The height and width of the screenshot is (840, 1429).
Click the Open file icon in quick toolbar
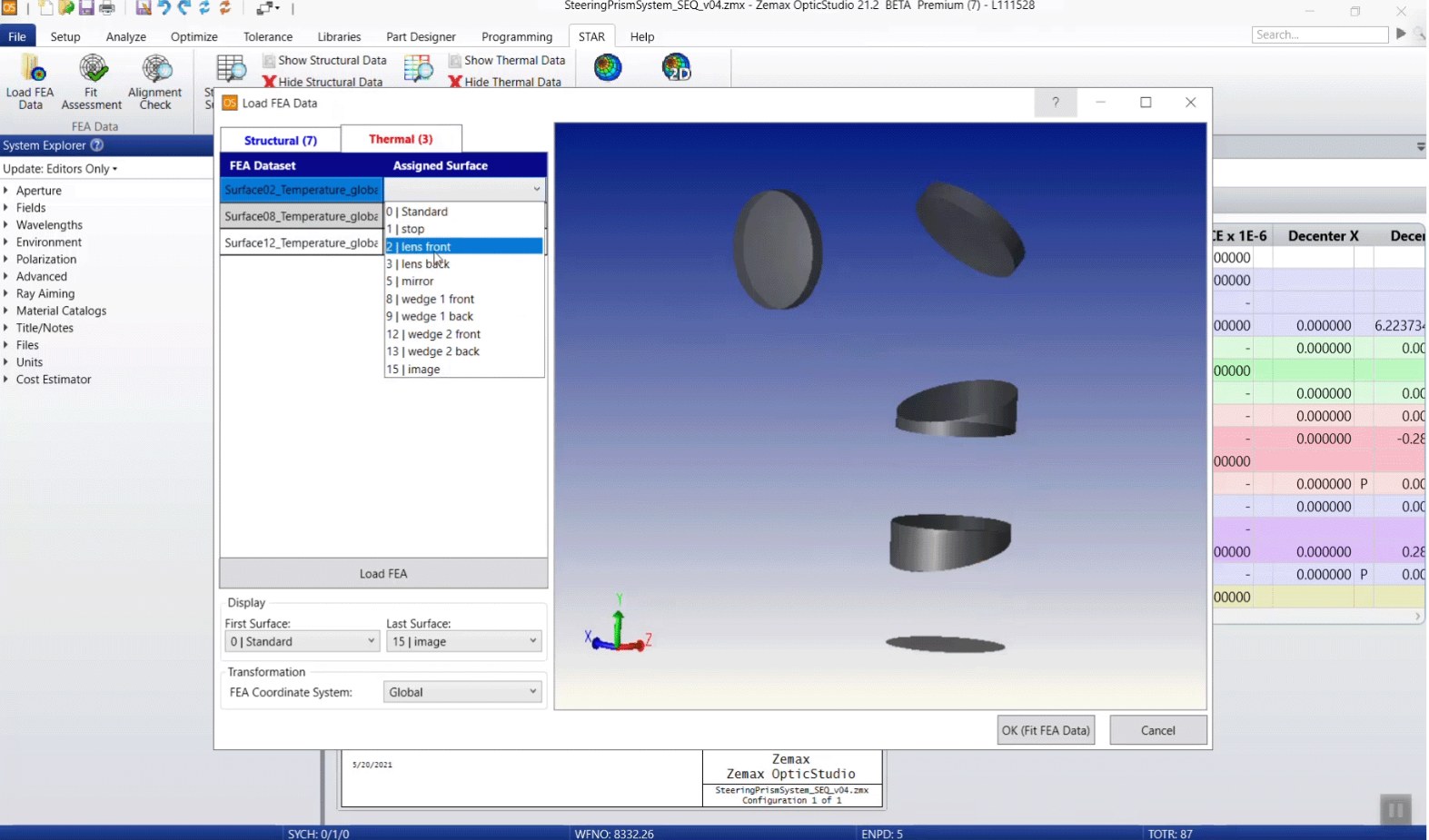[x=66, y=8]
